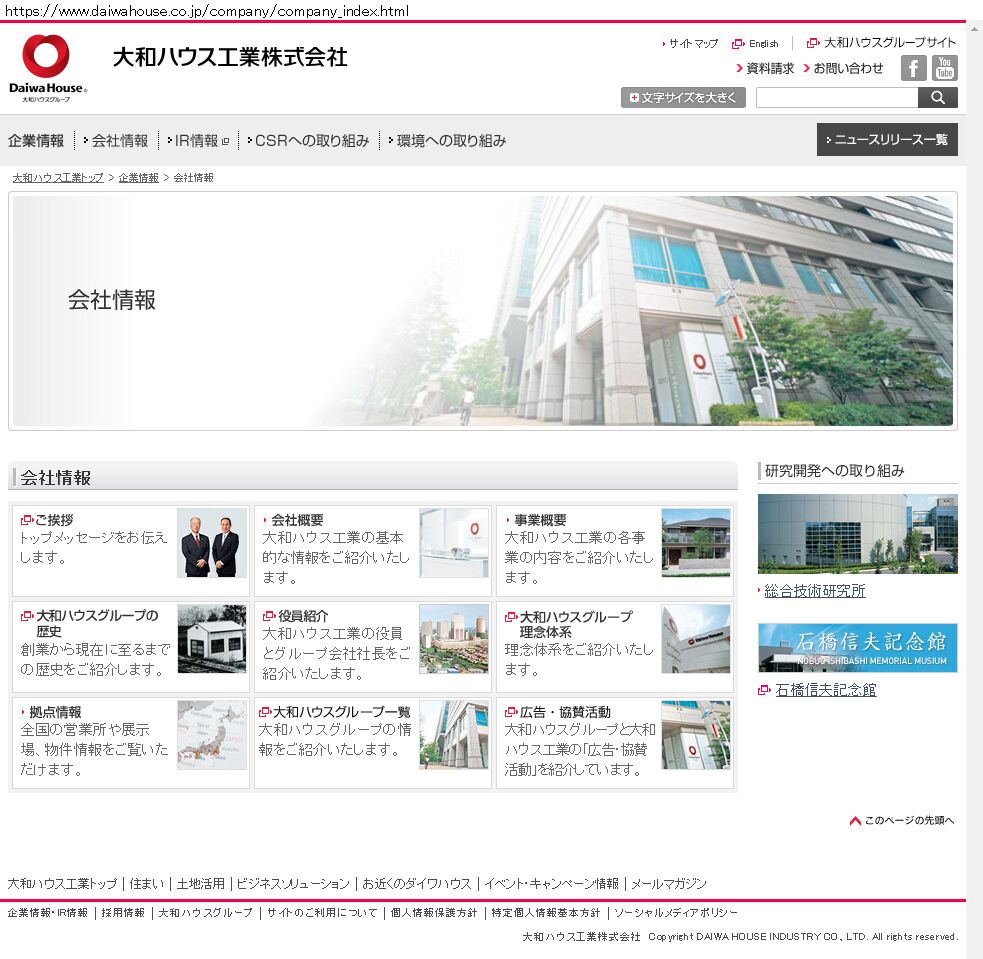This screenshot has height=959, width=983.
Task: Click the 拠点情報 Japan map thumbnail
Action: click(x=212, y=735)
